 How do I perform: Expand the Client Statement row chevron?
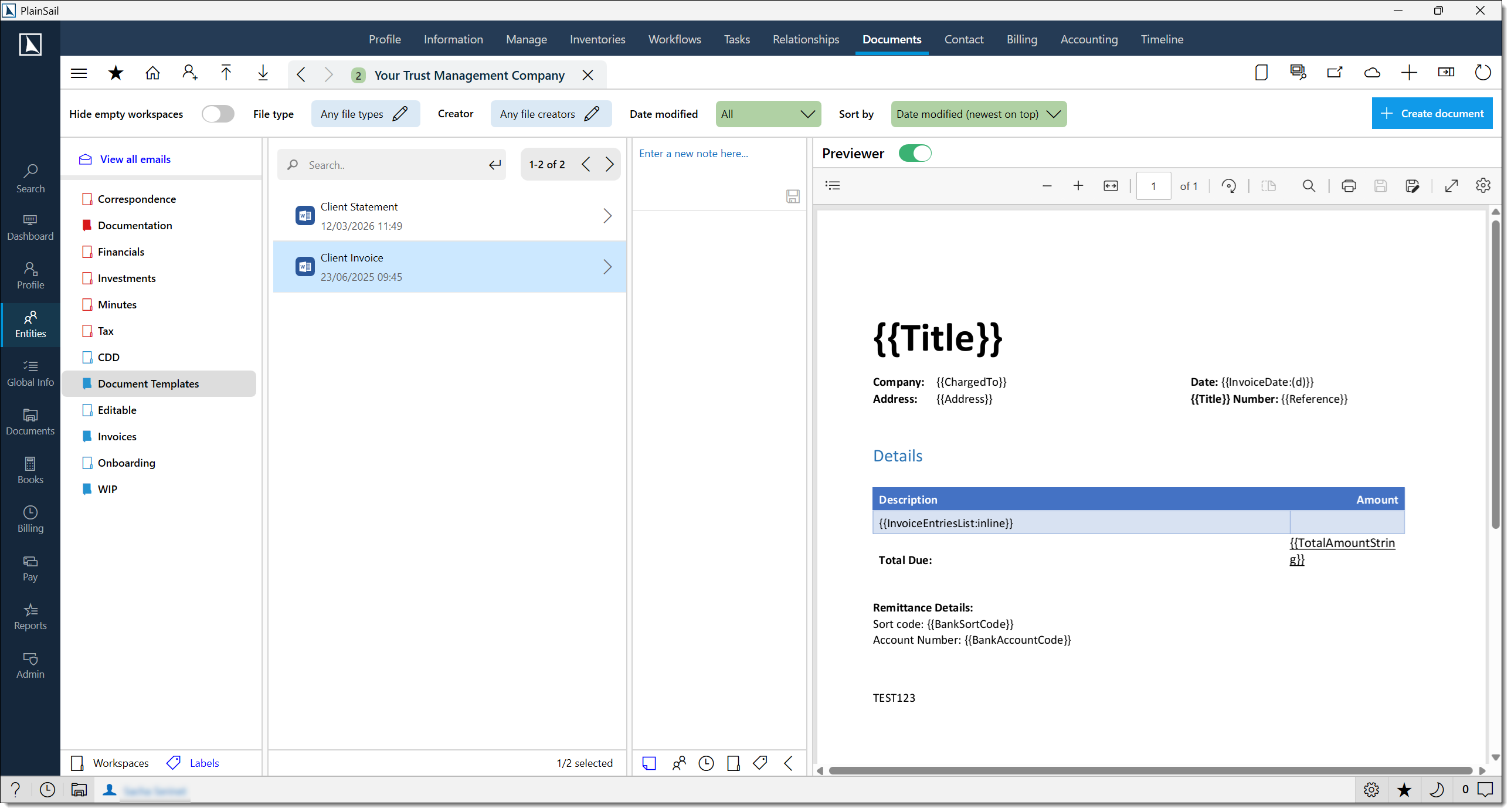click(607, 215)
